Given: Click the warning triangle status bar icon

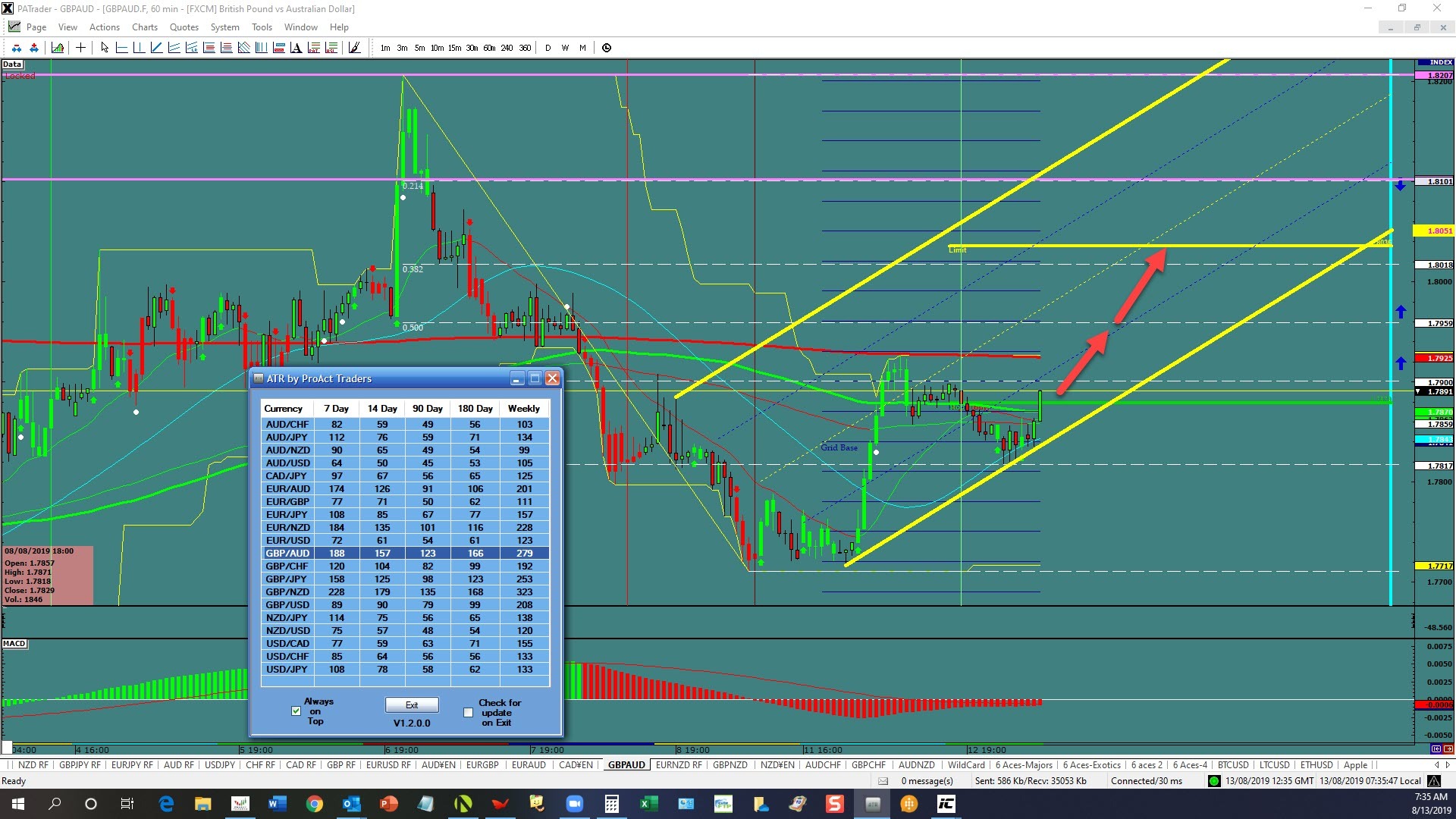Looking at the screenshot, I should pos(1433,781).
